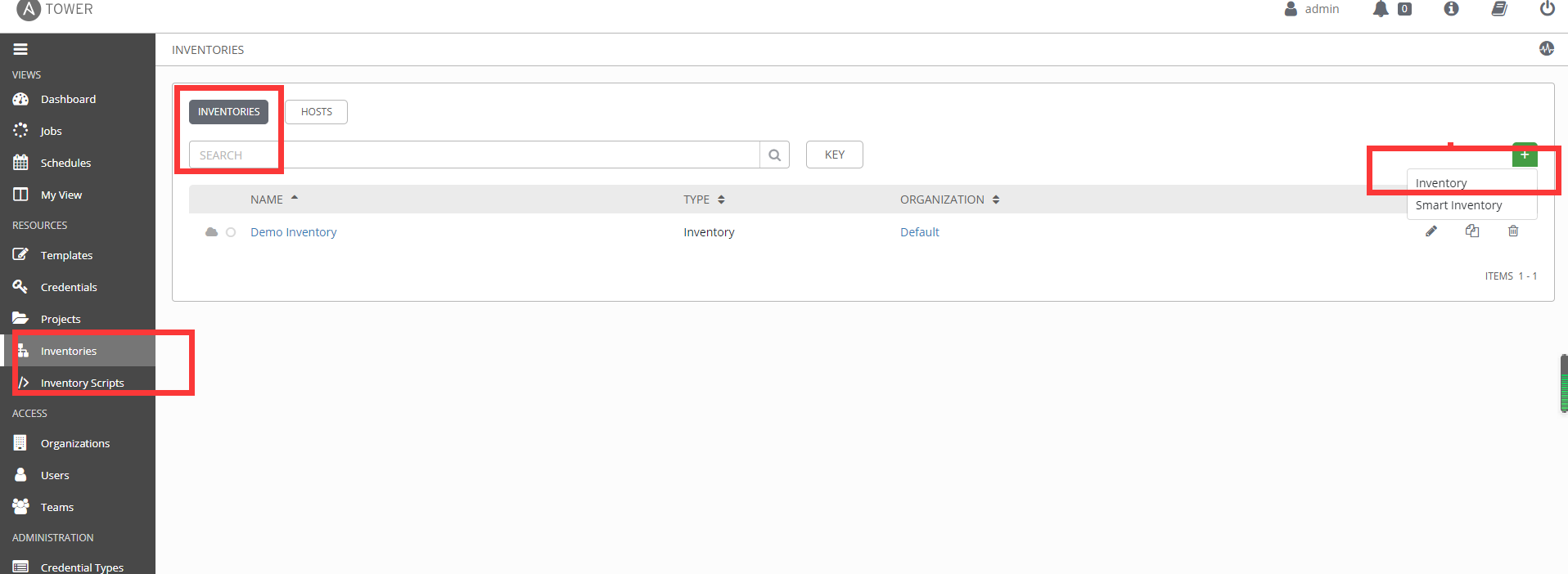Click the Ansible Tower logo
This screenshot has width=1568, height=574.
coord(54,10)
